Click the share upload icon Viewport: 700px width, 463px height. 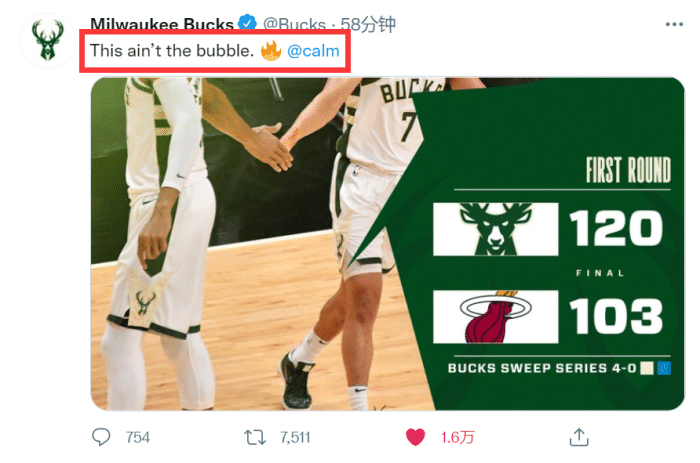click(x=578, y=437)
